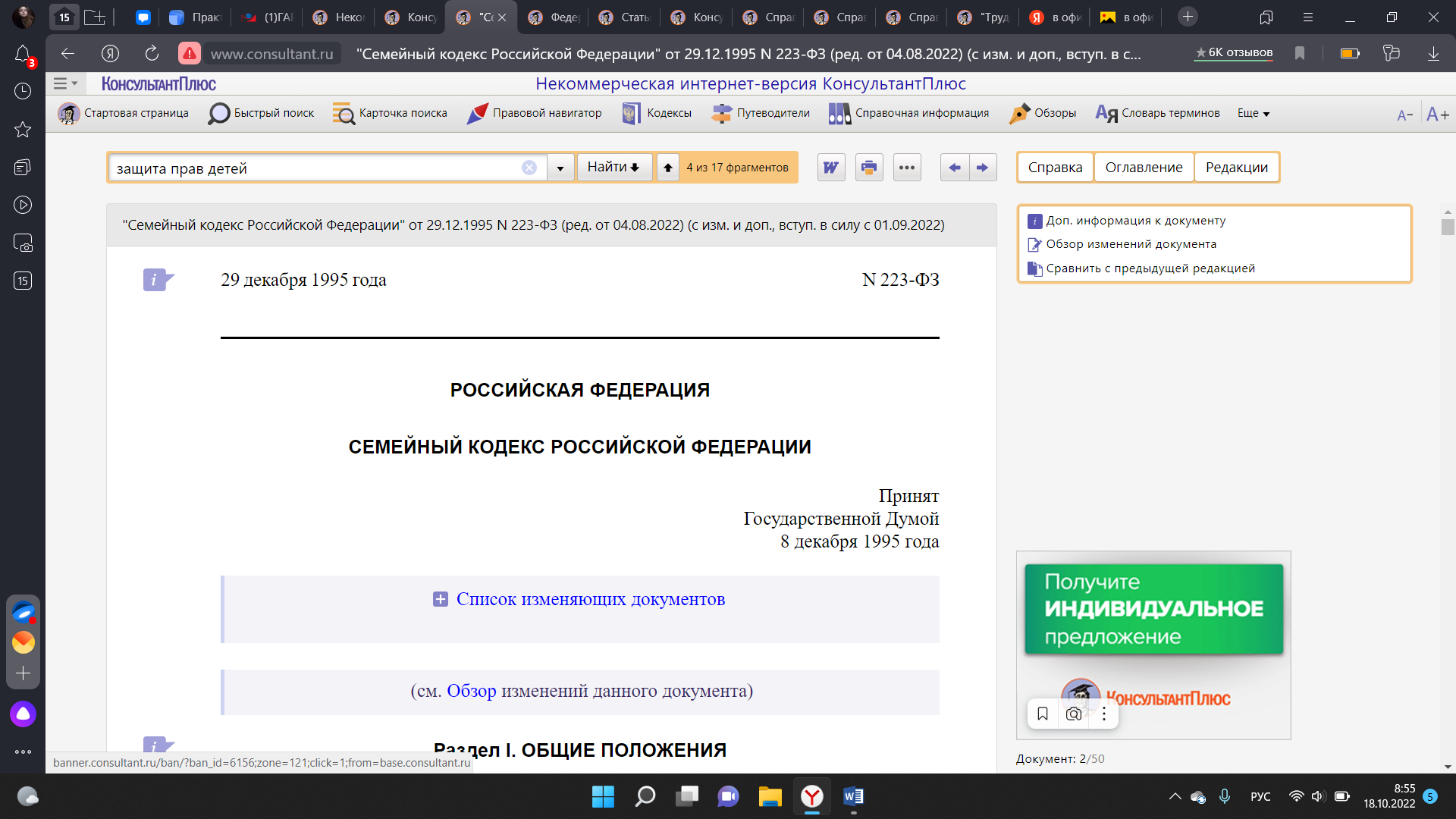Screen dimensions: 1456x819
Task: Open Кодексы section icon
Action: pyautogui.click(x=631, y=113)
